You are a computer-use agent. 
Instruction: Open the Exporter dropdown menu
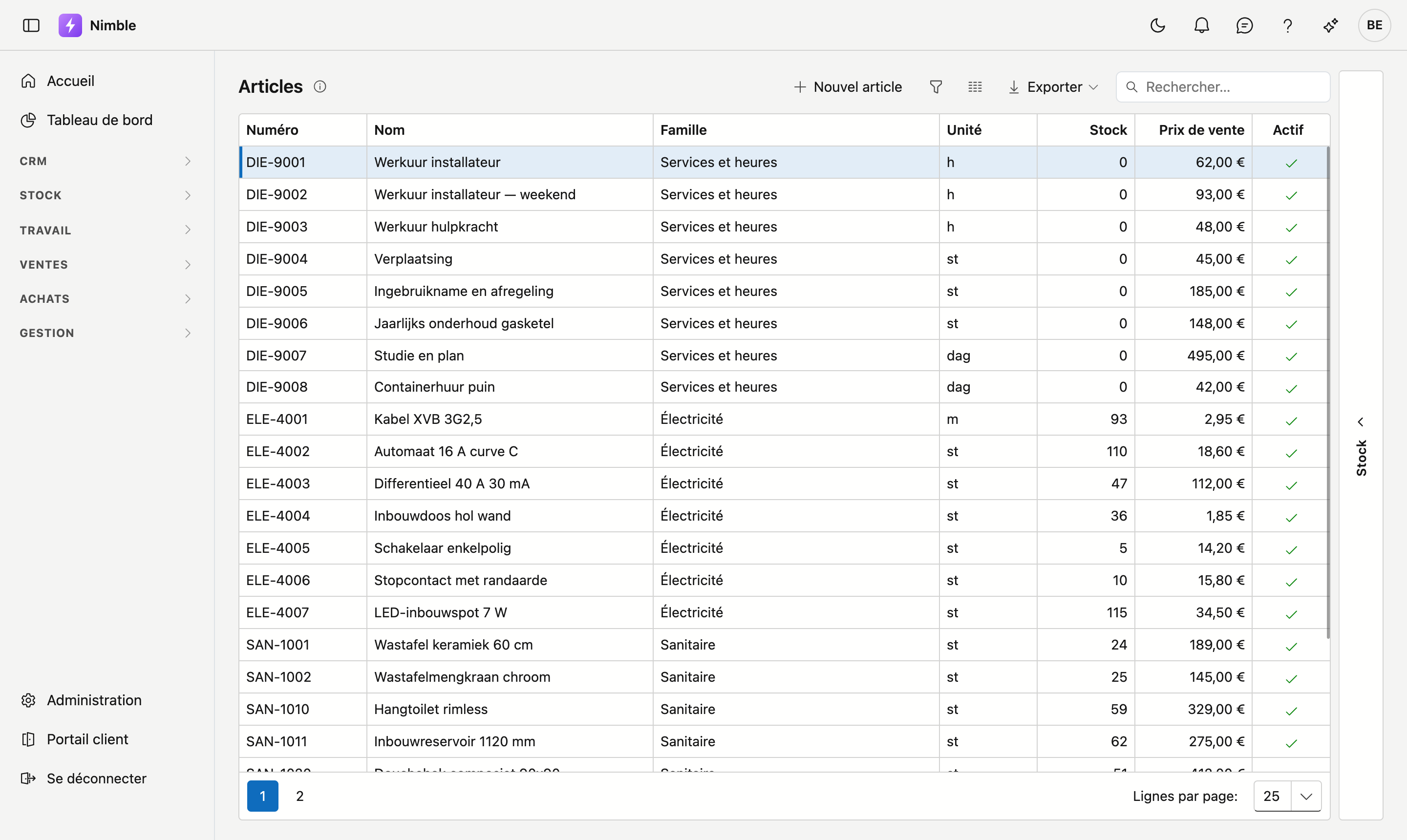(1053, 86)
